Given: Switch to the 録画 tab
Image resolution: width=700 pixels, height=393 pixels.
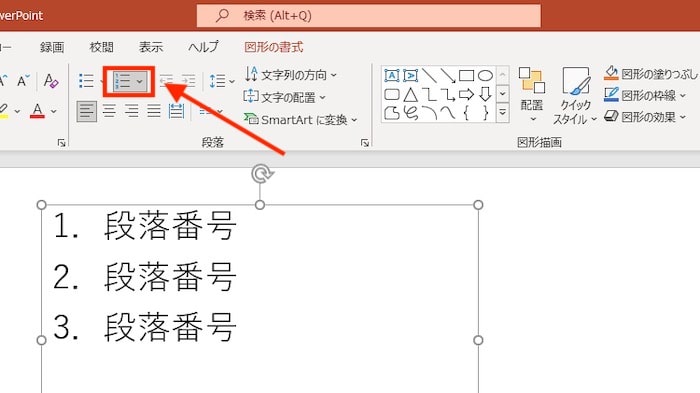Looking at the screenshot, I should [x=52, y=47].
